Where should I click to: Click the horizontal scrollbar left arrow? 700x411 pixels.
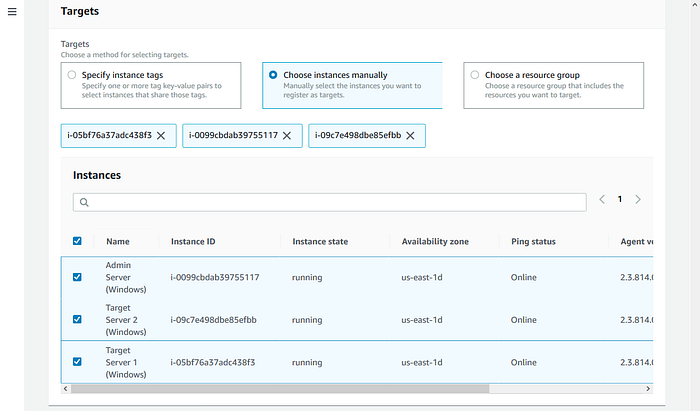(66, 389)
